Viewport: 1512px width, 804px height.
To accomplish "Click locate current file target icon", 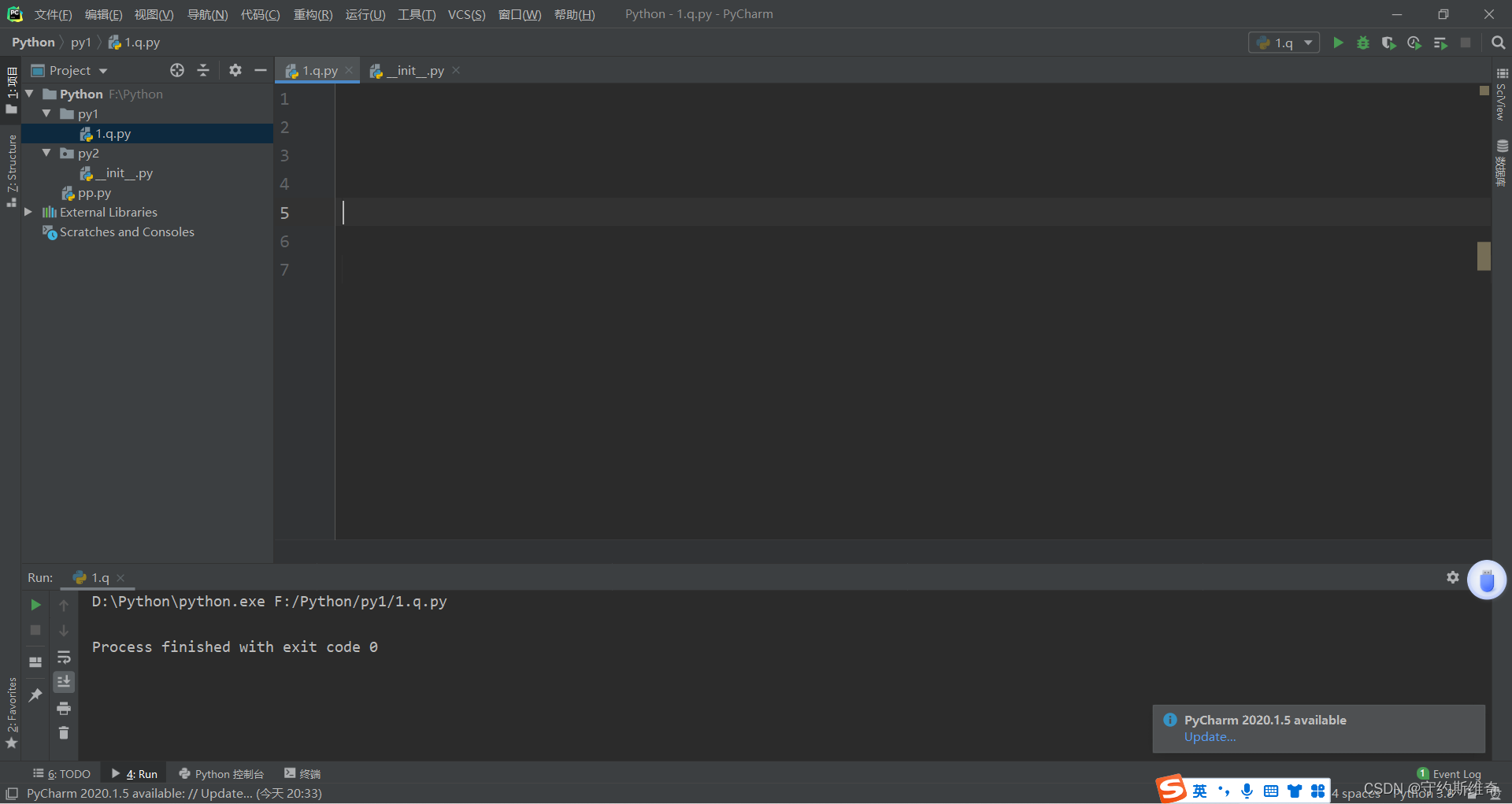I will point(177,70).
